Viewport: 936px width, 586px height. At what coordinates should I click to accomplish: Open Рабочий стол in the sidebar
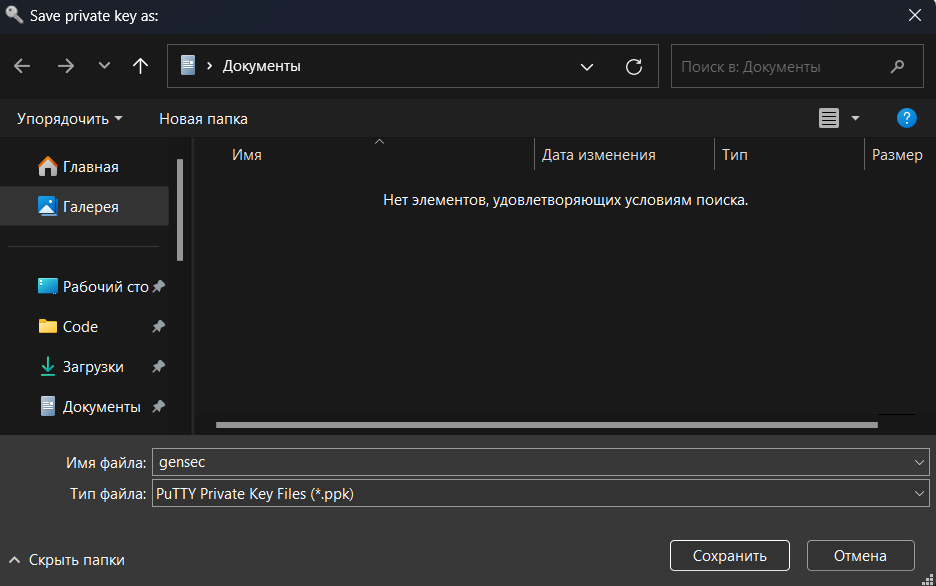pos(85,286)
